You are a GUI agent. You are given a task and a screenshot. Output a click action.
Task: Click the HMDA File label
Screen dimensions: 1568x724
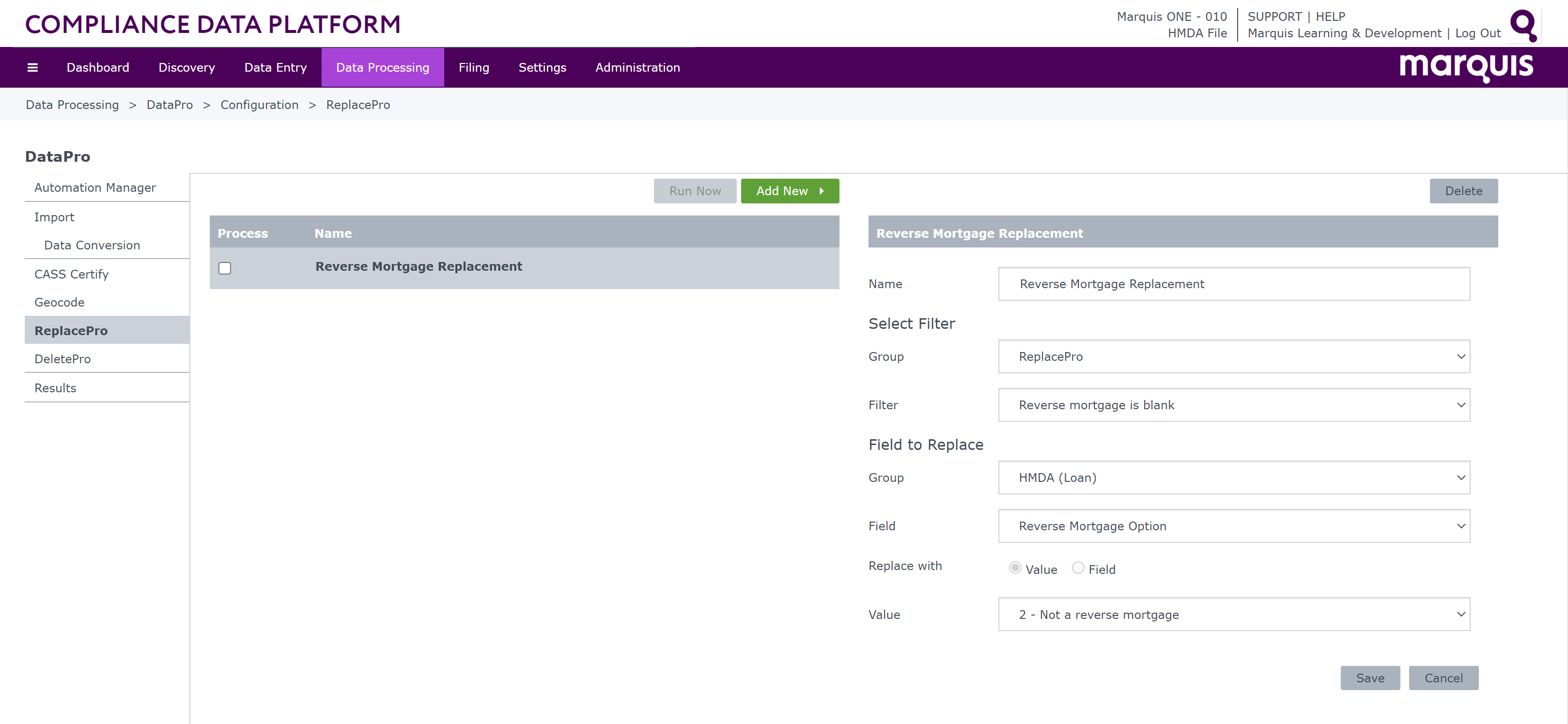(1197, 33)
